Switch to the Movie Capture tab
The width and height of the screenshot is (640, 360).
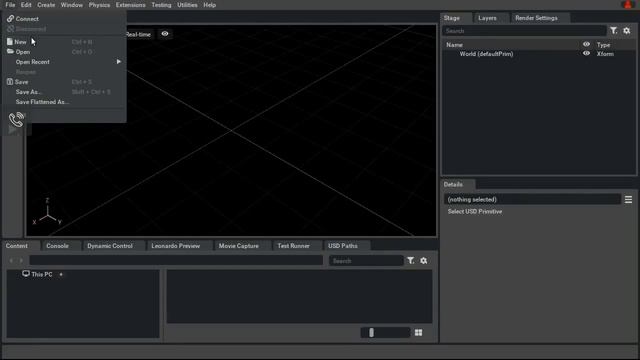coord(239,246)
